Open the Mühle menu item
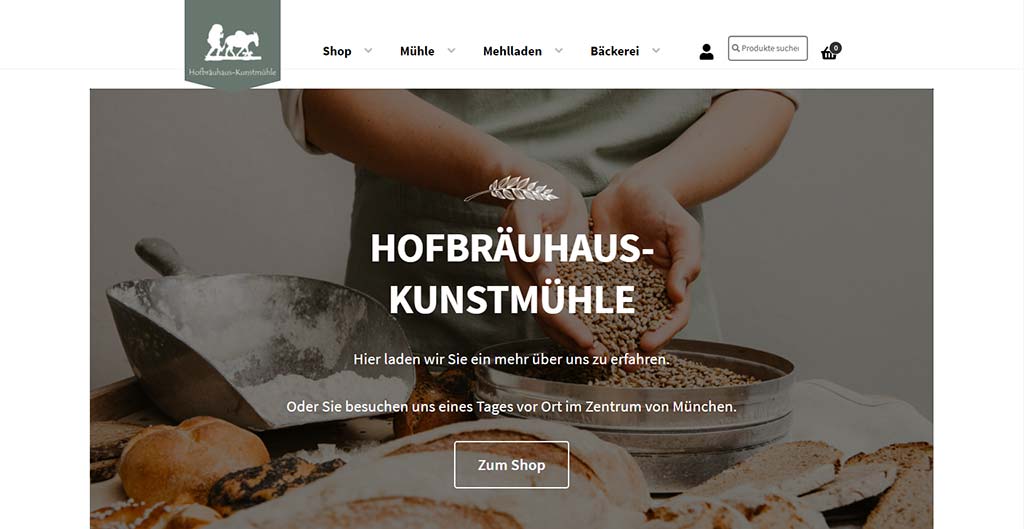1024x529 pixels. tap(417, 51)
